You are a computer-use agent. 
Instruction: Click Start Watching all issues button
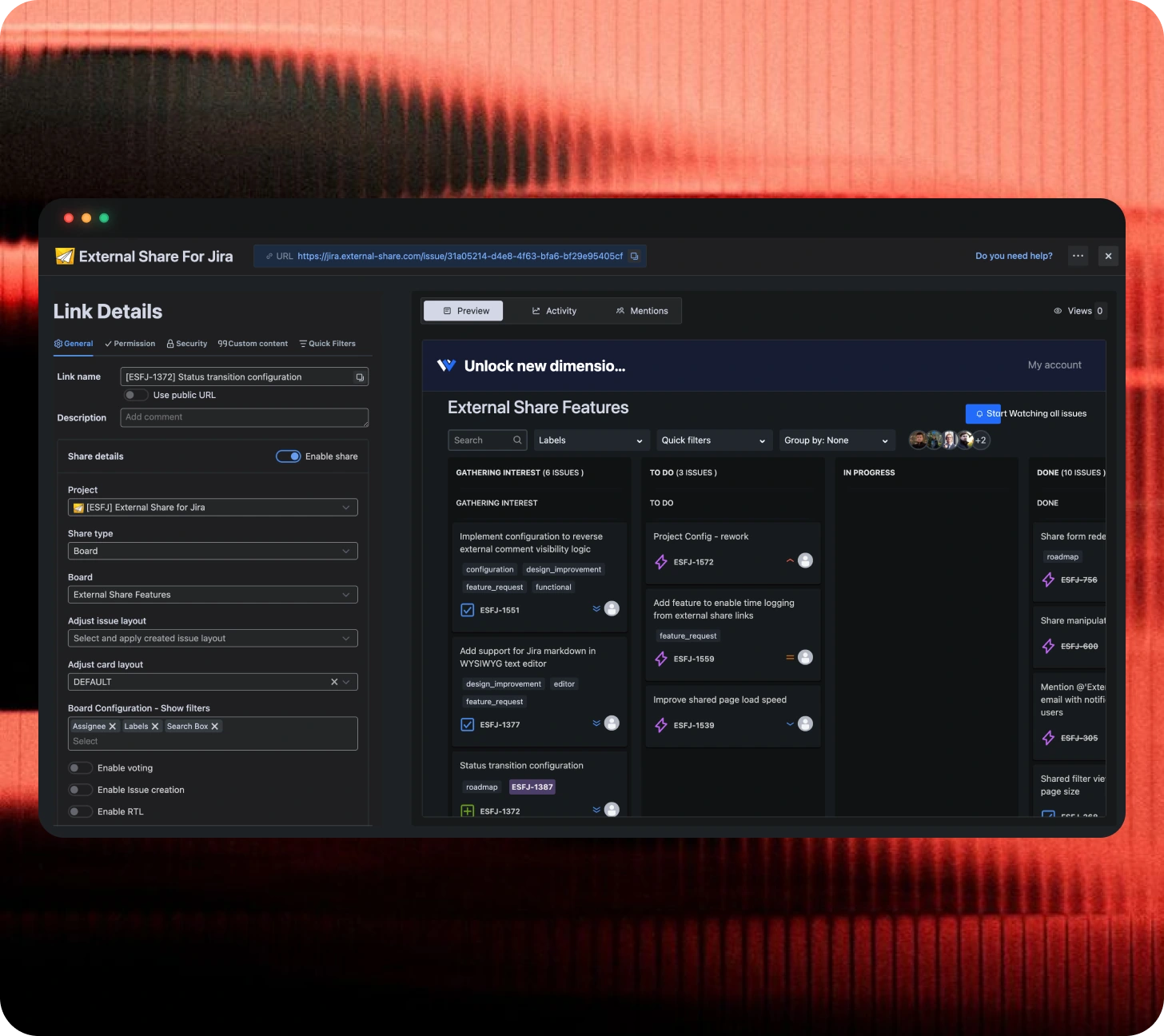pyautogui.click(x=1028, y=413)
